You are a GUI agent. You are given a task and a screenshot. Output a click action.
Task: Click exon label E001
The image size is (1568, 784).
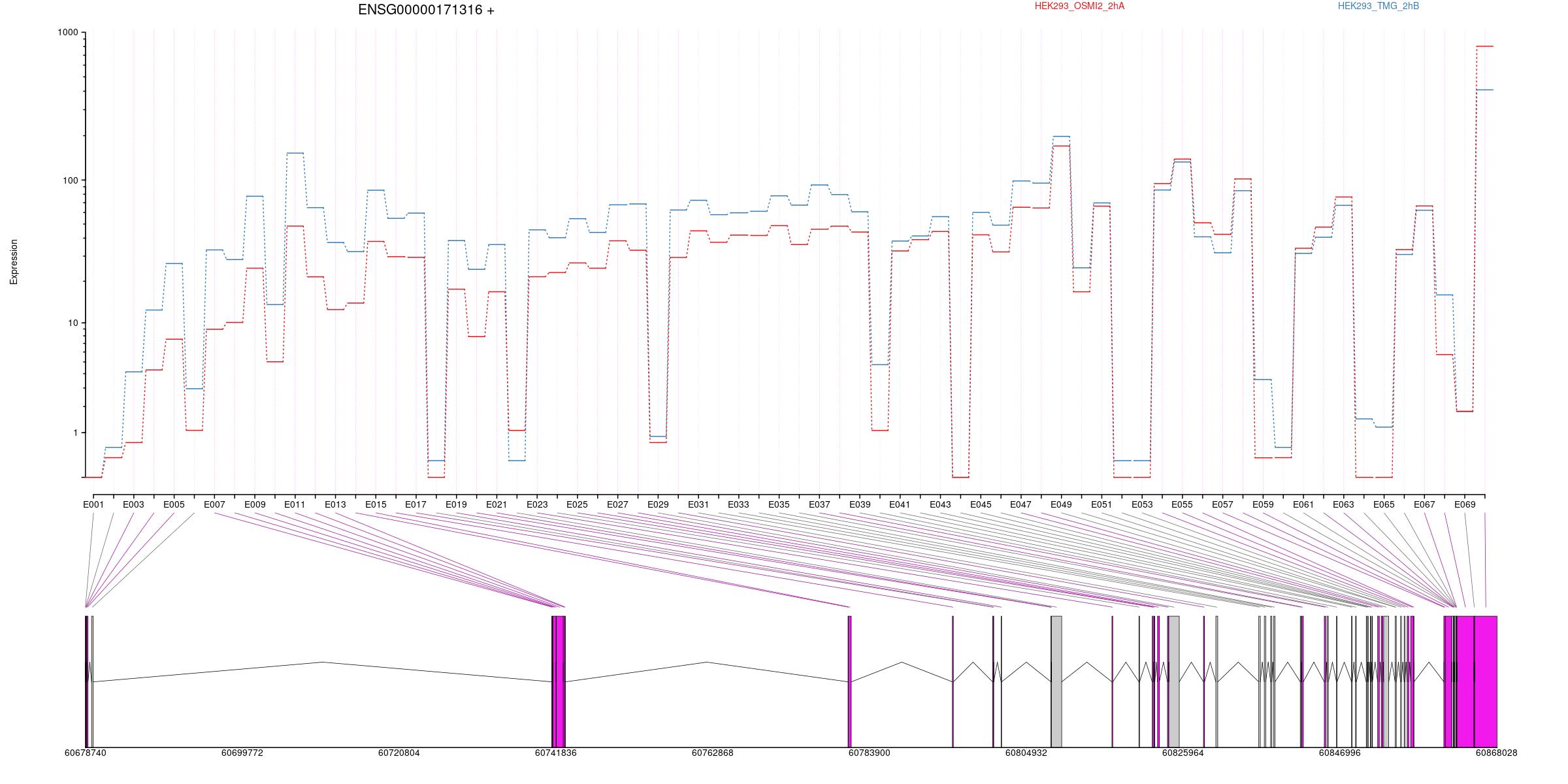click(x=93, y=504)
